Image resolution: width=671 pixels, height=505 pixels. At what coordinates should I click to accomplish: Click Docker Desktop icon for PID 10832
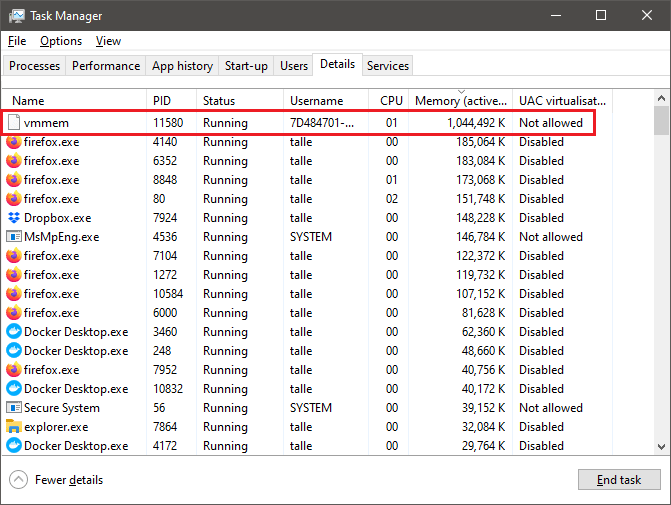coord(14,389)
